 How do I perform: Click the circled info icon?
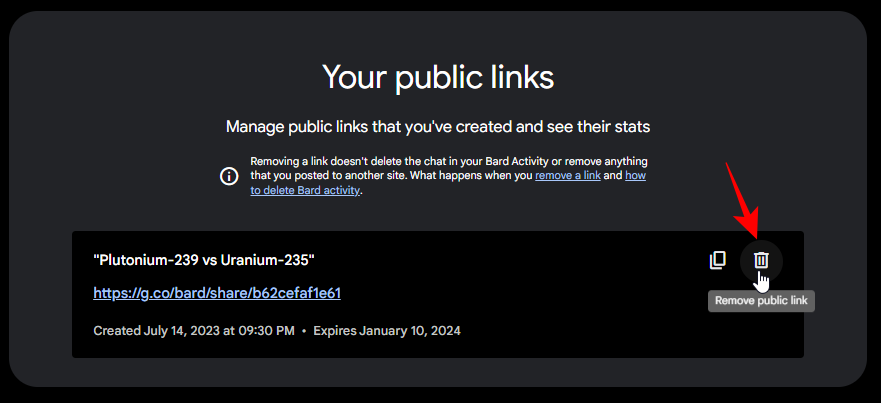pos(229,176)
